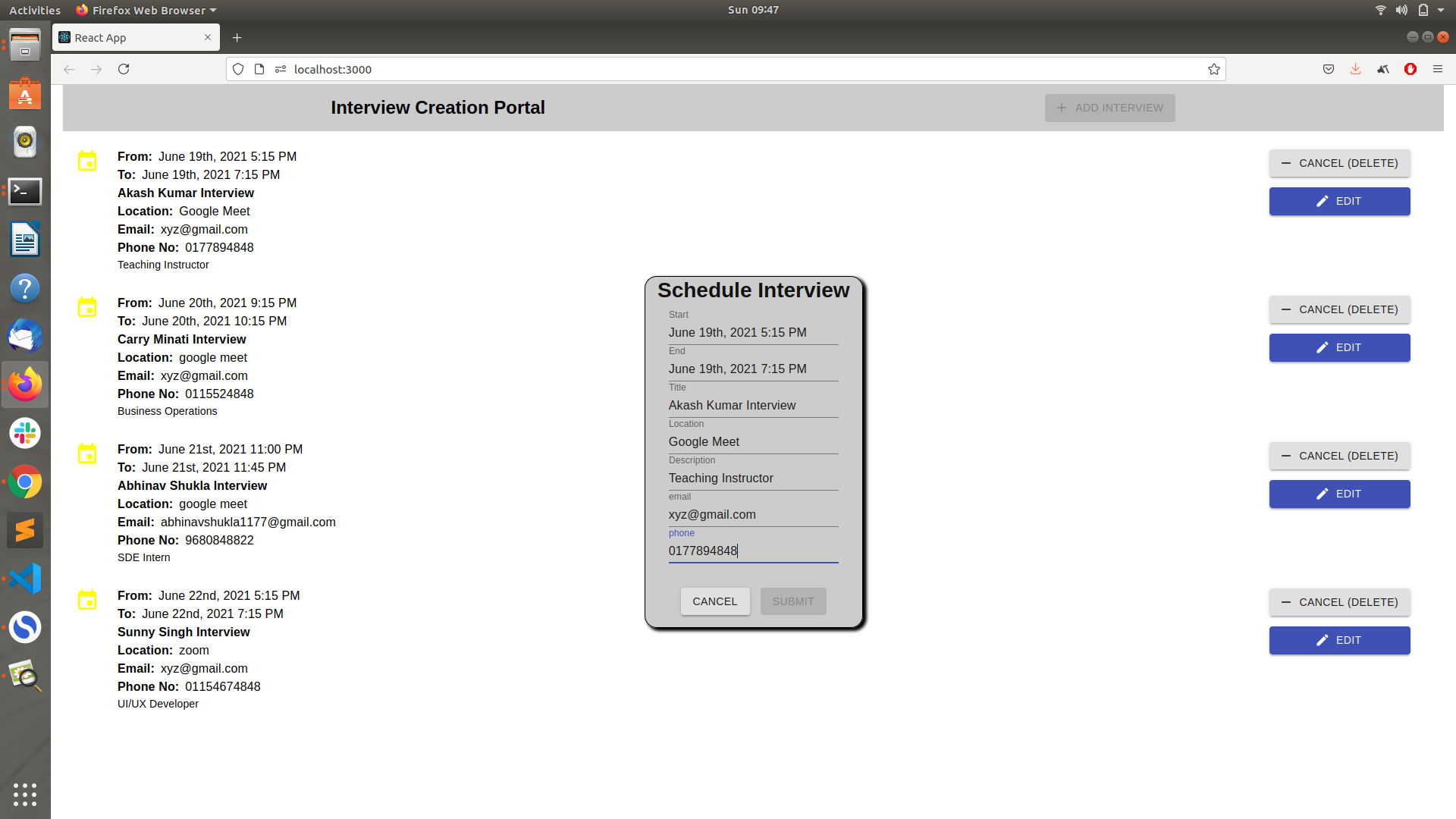Select the Location field in Schedule Interview
The width and height of the screenshot is (1456, 819).
[x=752, y=441]
